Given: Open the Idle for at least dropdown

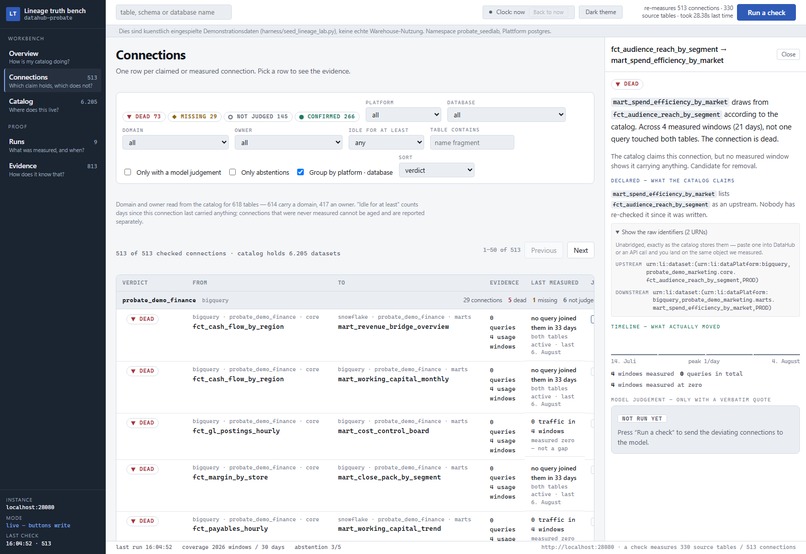Looking at the screenshot, I should [x=386, y=142].
